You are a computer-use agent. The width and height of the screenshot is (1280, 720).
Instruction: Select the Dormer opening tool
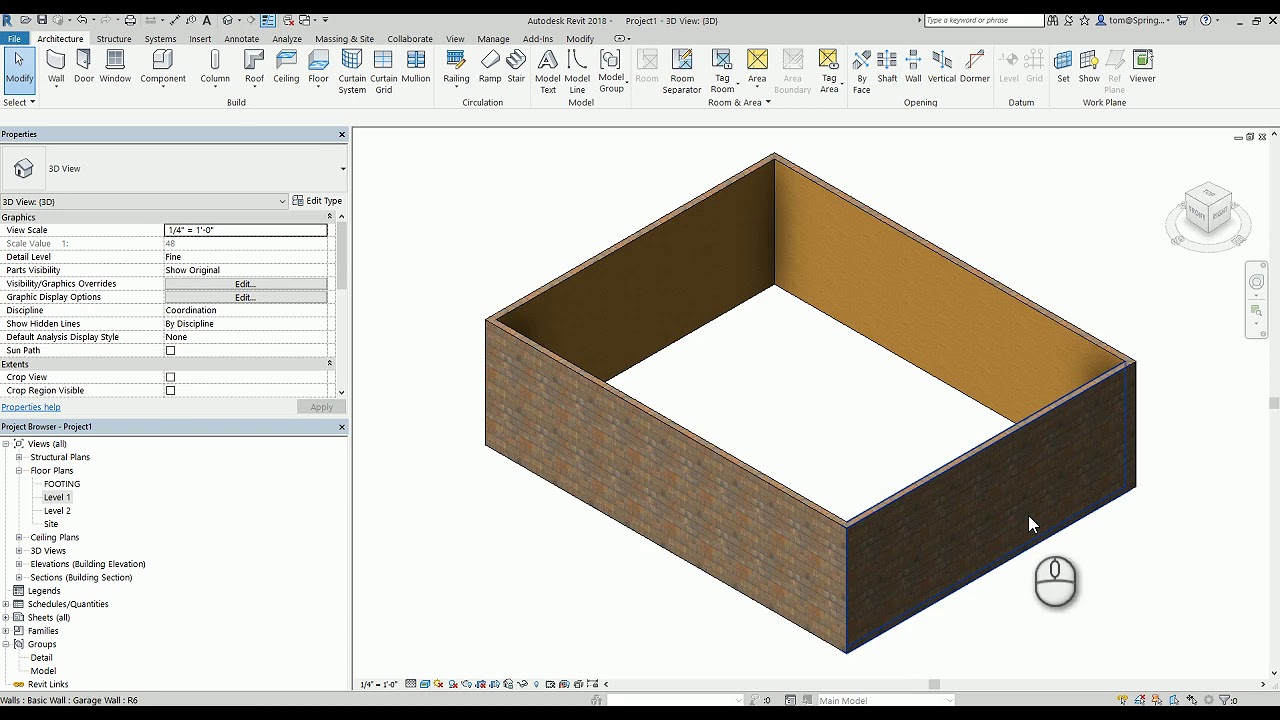(x=975, y=67)
